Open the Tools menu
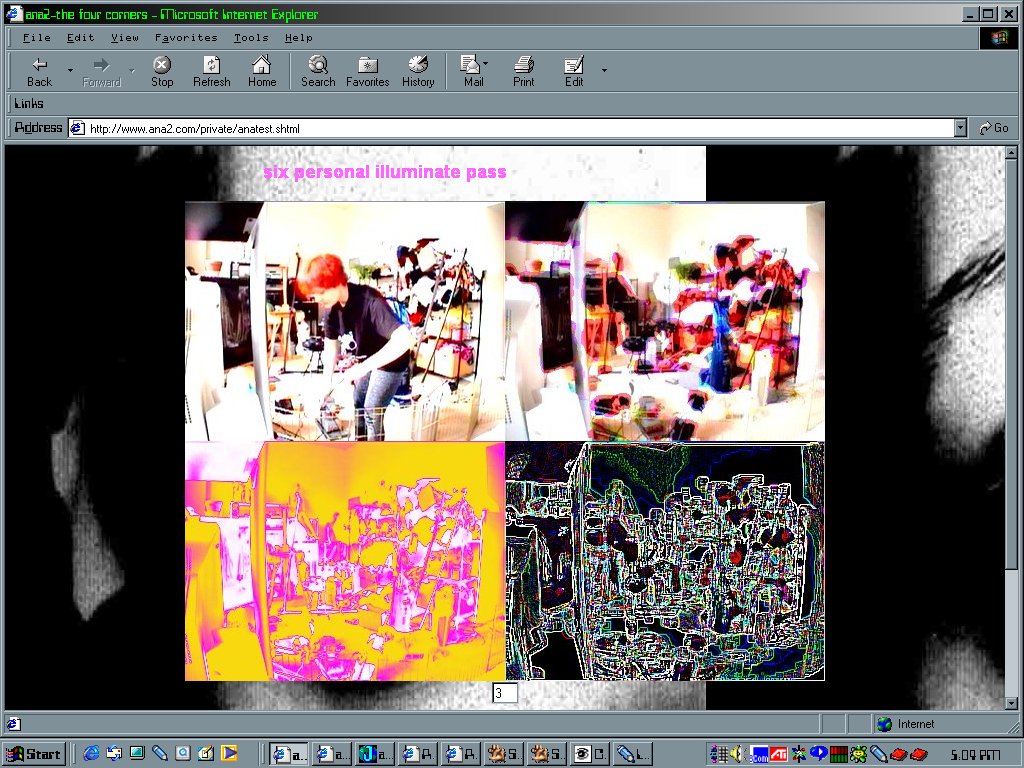The width and height of the screenshot is (1024, 768). [x=251, y=38]
